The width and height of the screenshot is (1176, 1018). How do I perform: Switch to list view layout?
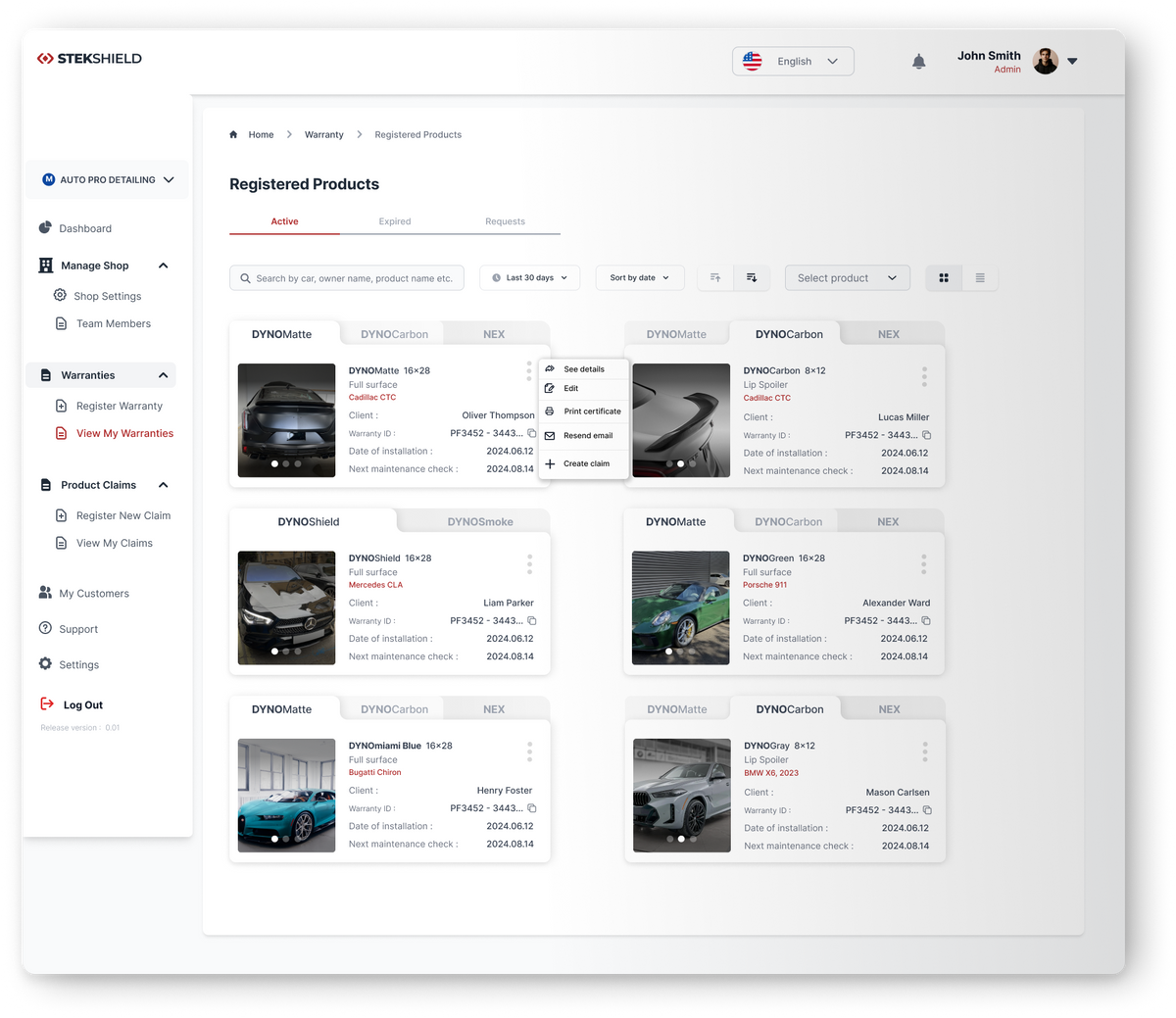980,278
